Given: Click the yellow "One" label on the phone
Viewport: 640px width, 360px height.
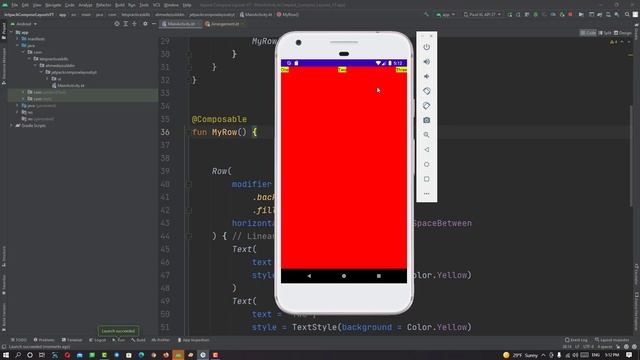Looking at the screenshot, I should [x=284, y=70].
